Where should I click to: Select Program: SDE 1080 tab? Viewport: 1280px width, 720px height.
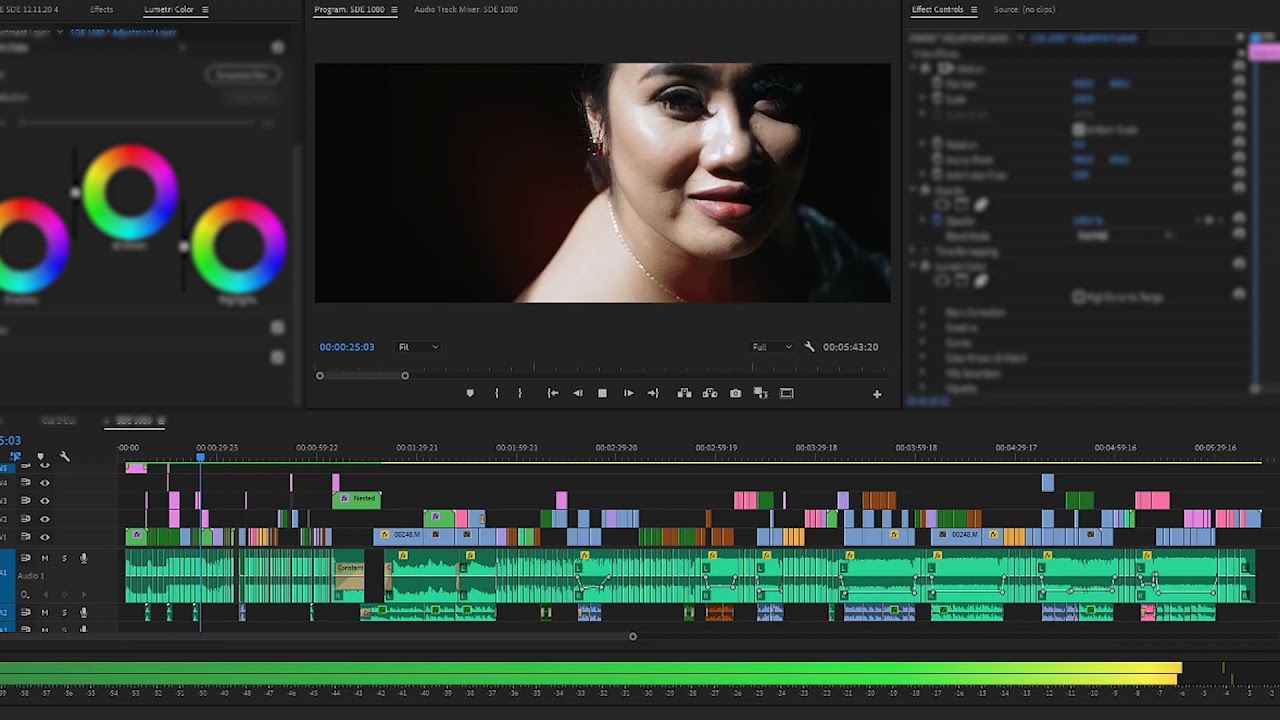click(349, 10)
